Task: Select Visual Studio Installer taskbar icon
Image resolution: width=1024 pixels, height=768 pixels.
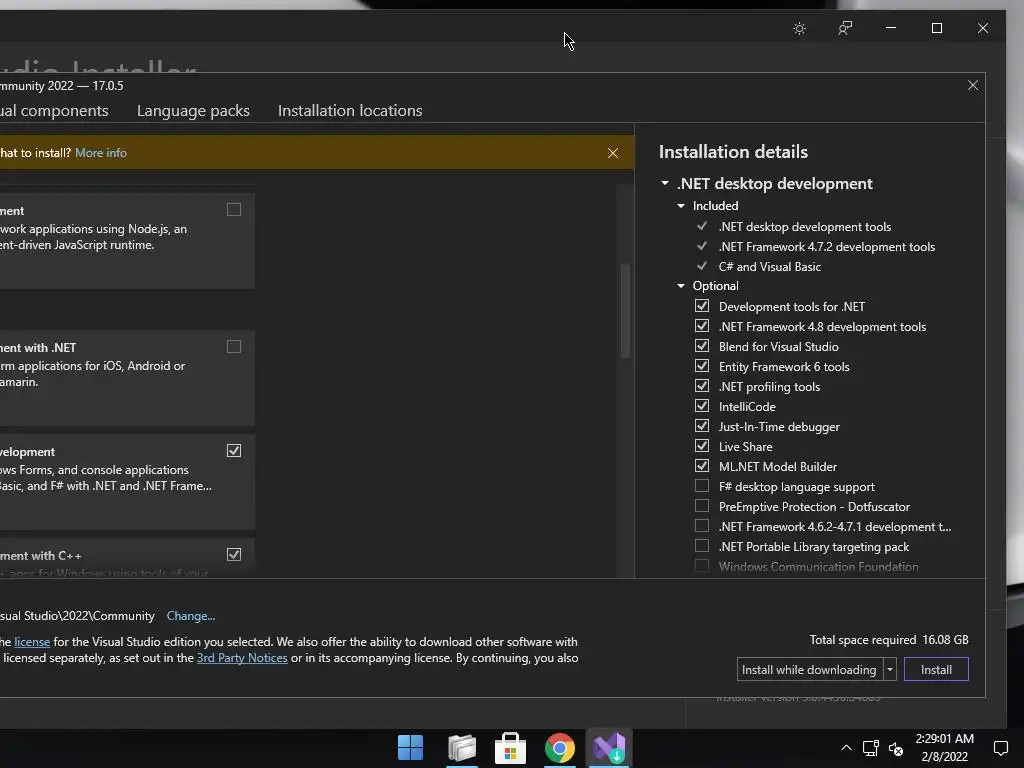Action: [x=609, y=748]
